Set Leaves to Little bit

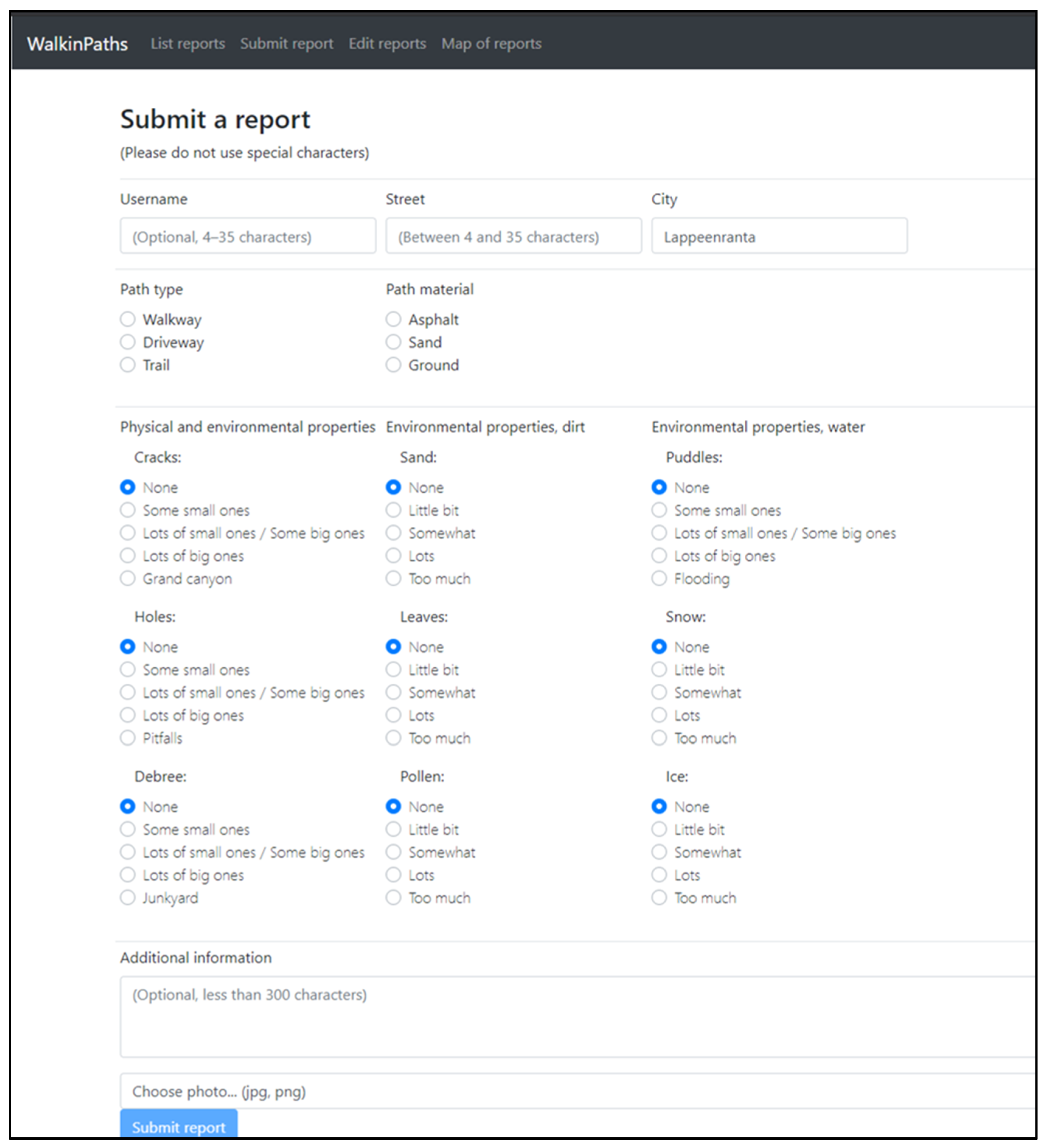393,670
